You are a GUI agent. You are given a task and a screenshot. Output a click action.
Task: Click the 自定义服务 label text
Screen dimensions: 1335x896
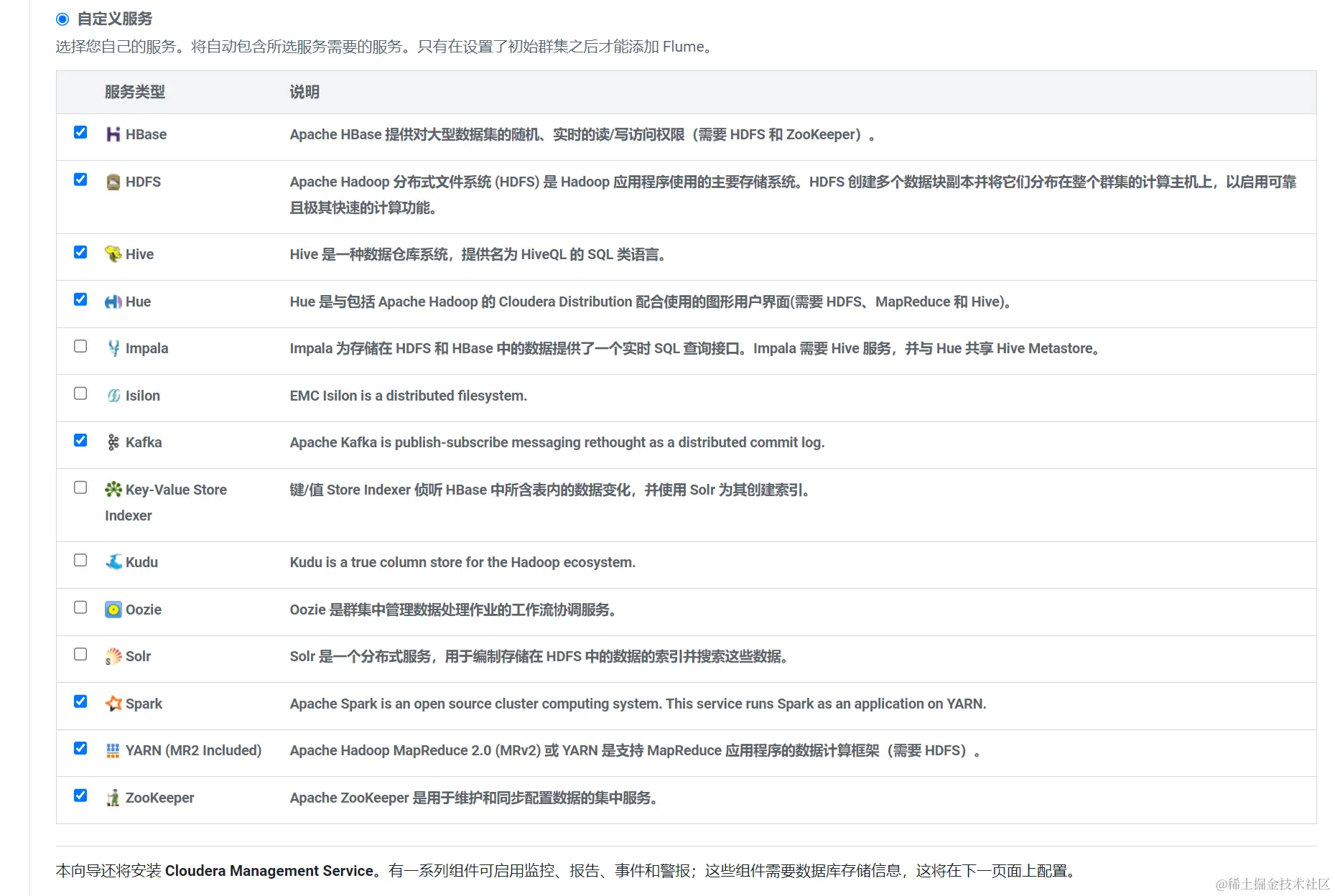point(115,19)
